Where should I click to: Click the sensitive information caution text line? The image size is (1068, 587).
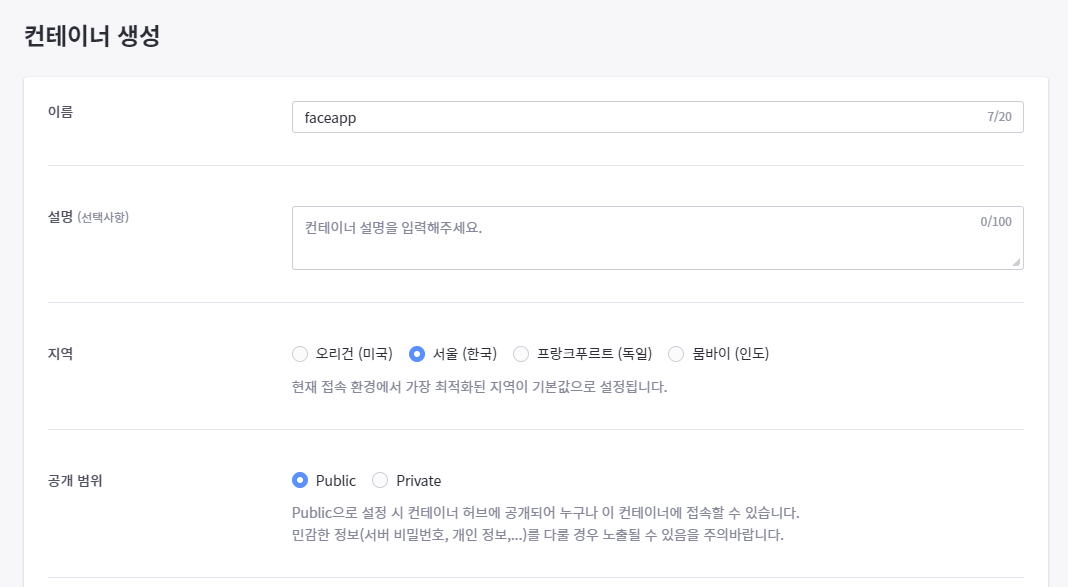537,535
